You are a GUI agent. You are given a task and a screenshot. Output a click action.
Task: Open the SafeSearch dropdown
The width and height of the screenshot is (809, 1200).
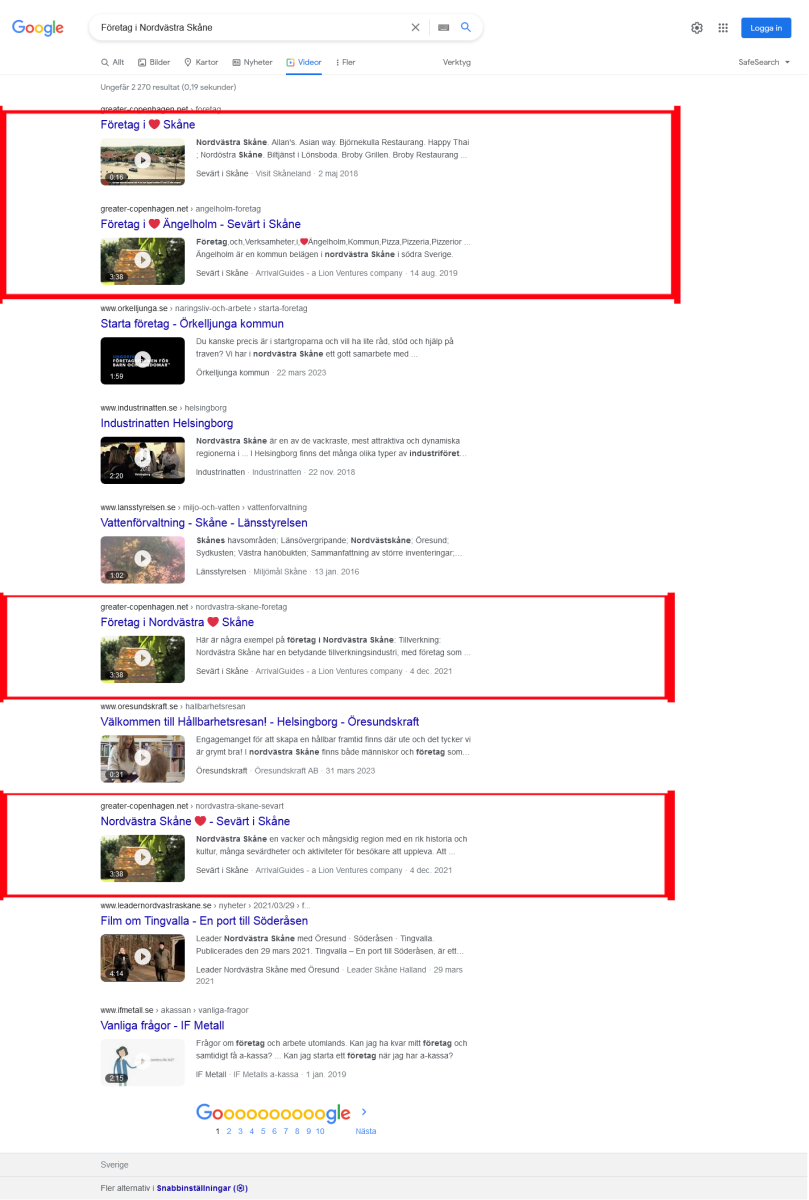click(x=764, y=62)
